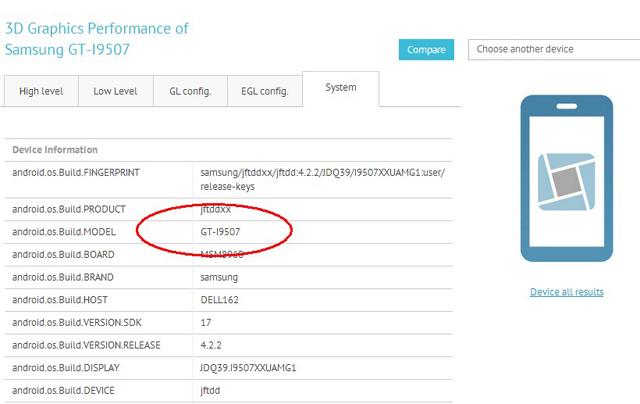Select the fingerprint value ending release-keys
Image resolution: width=640 pixels, height=404 pixels.
(322, 180)
